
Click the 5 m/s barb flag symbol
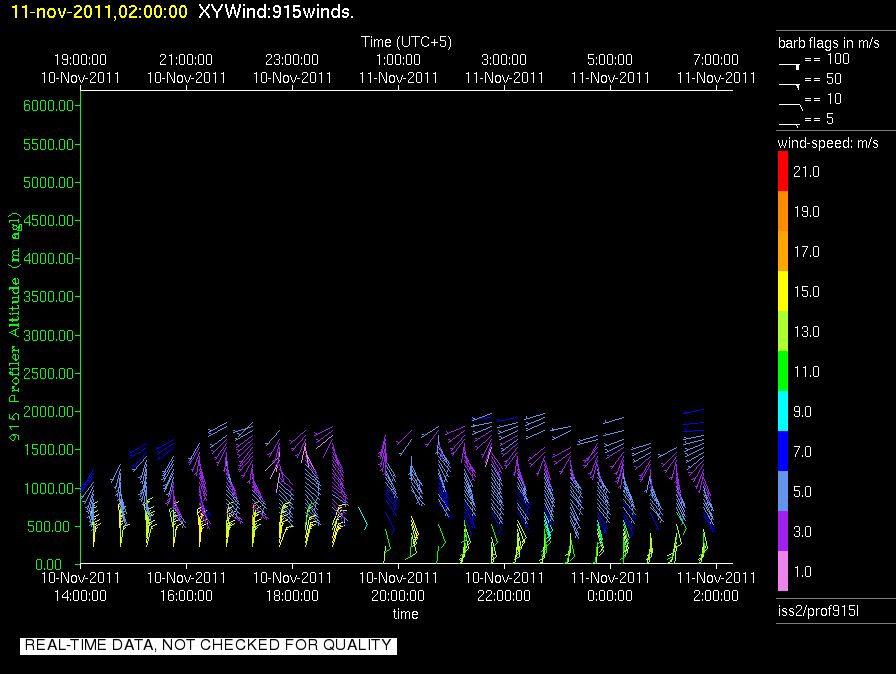[790, 123]
